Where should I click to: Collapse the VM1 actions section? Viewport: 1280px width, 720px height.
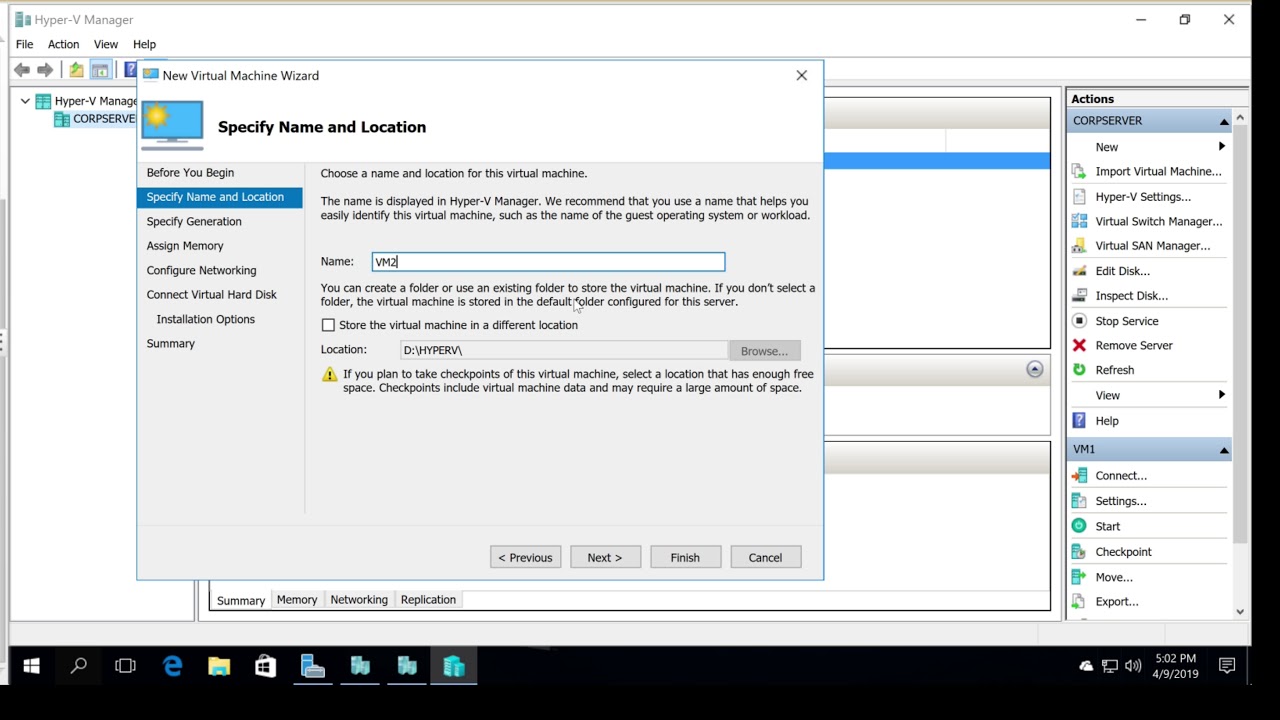pyautogui.click(x=1223, y=450)
